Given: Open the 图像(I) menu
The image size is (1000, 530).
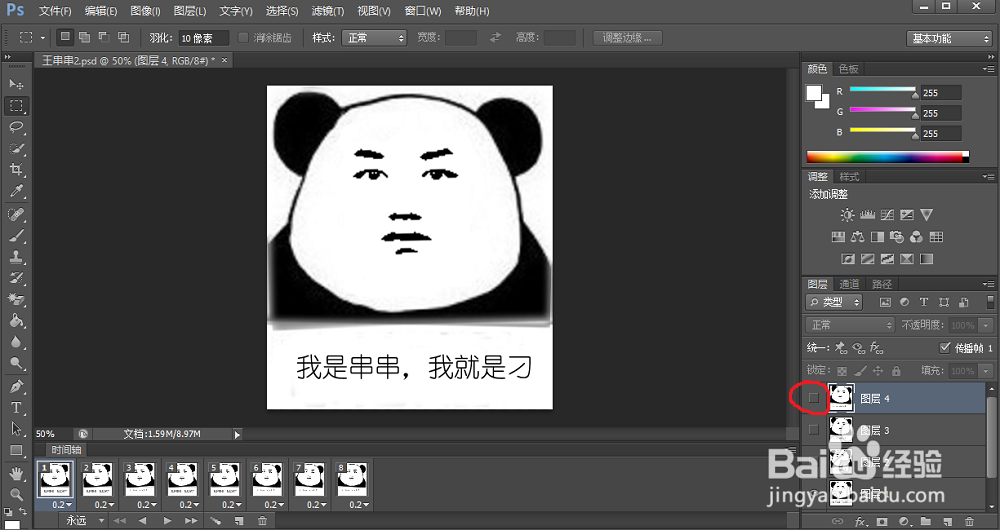Looking at the screenshot, I should [145, 11].
